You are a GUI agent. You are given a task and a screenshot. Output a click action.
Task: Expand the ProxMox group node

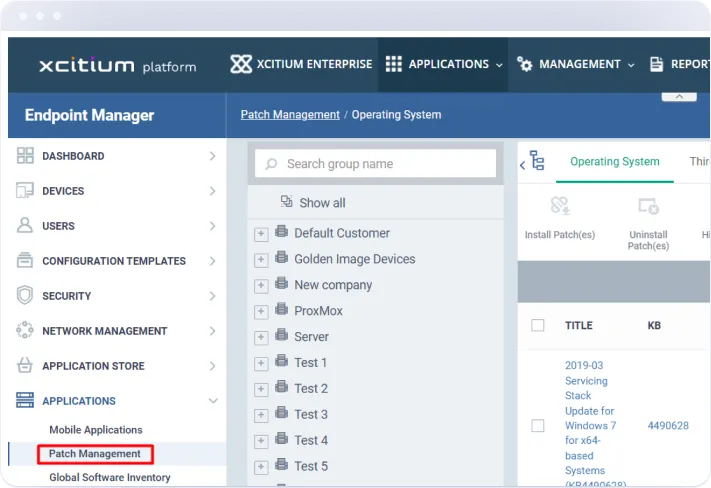pyautogui.click(x=261, y=312)
